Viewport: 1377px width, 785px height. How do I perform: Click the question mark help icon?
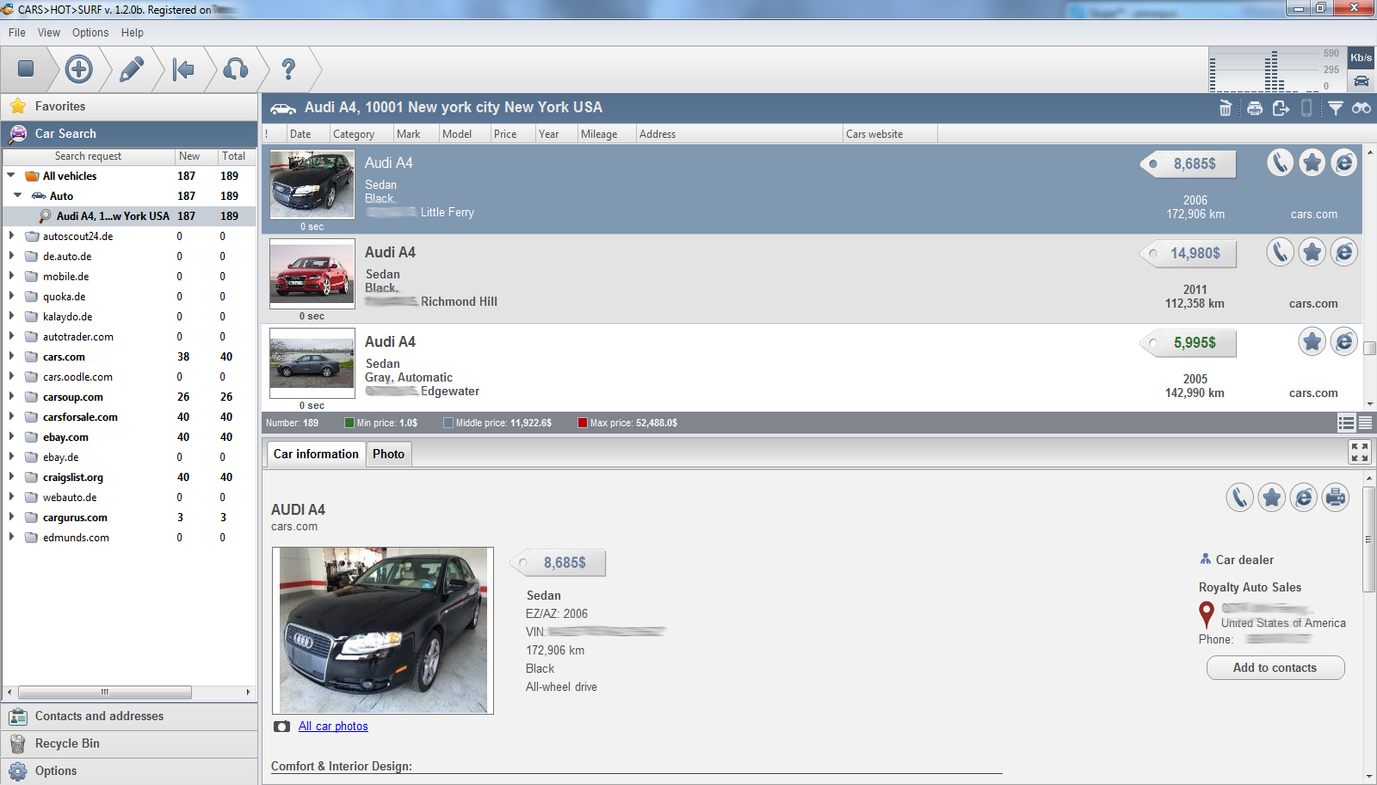288,69
